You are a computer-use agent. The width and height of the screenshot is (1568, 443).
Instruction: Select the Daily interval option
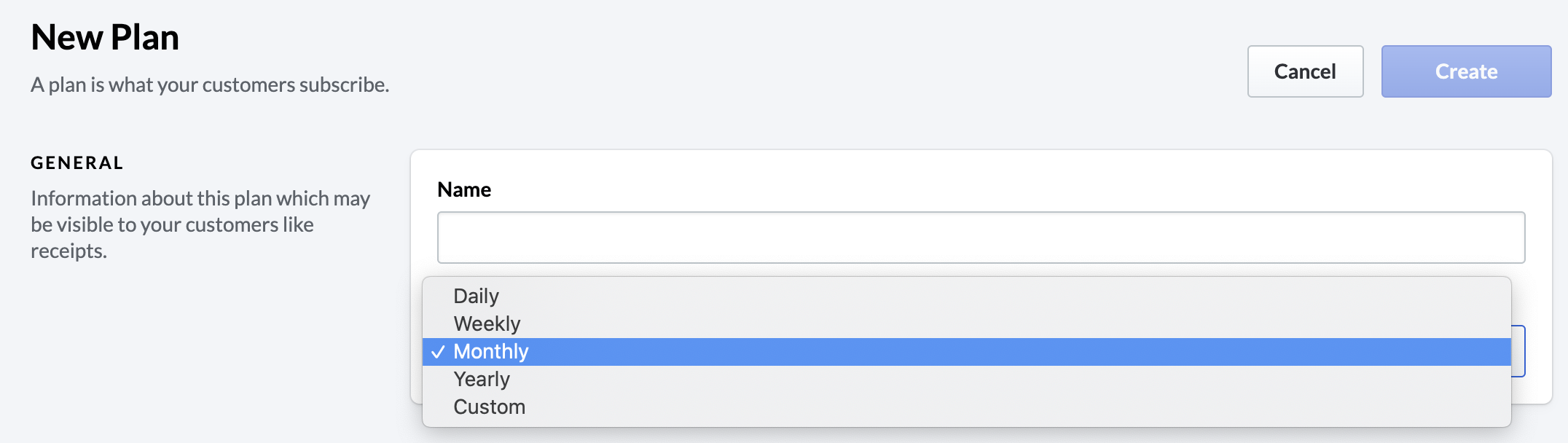pos(477,296)
